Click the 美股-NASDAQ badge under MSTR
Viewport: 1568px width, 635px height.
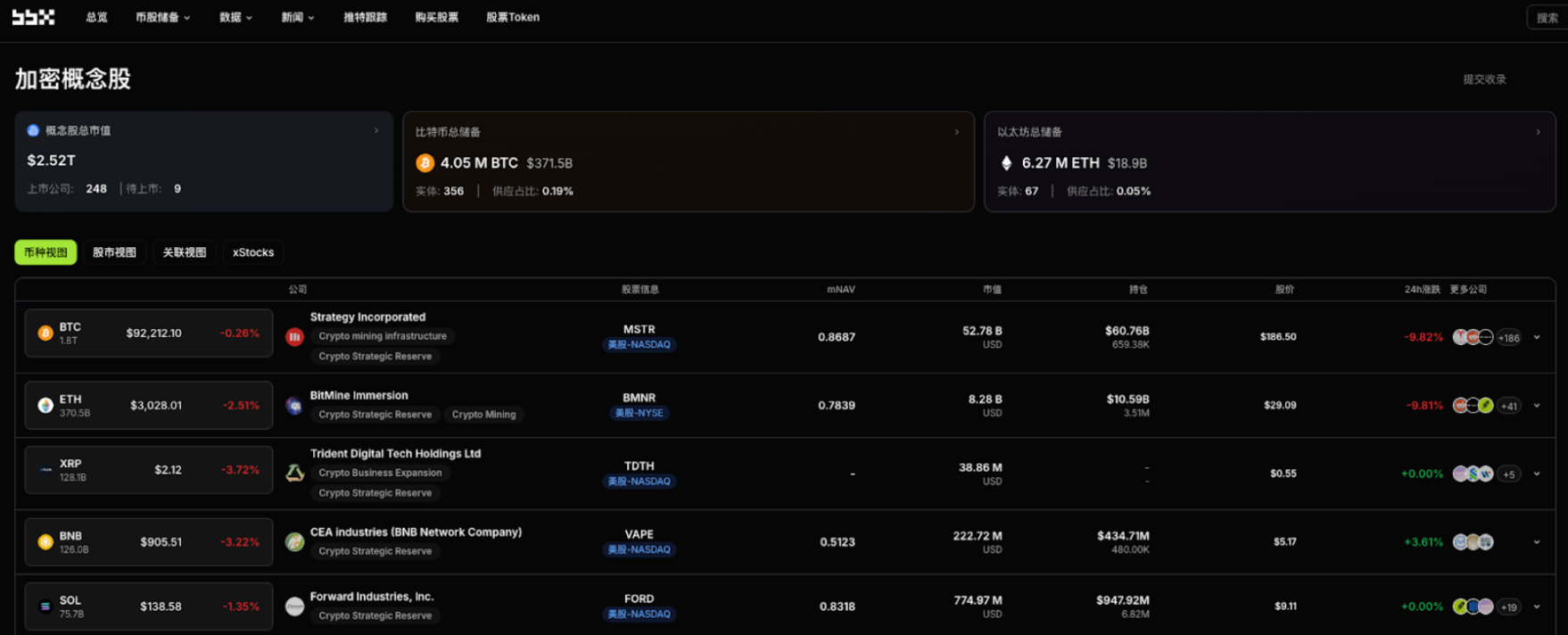point(640,344)
